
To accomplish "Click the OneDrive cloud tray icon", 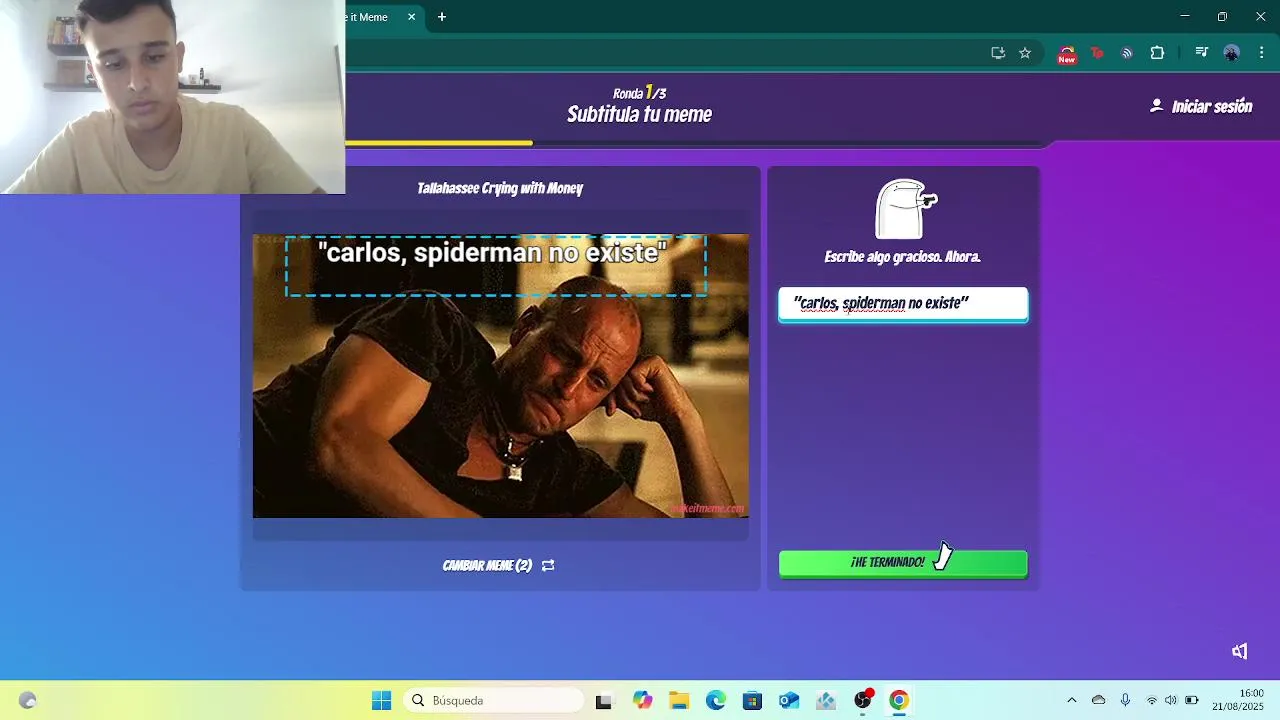I will [x=1098, y=701].
